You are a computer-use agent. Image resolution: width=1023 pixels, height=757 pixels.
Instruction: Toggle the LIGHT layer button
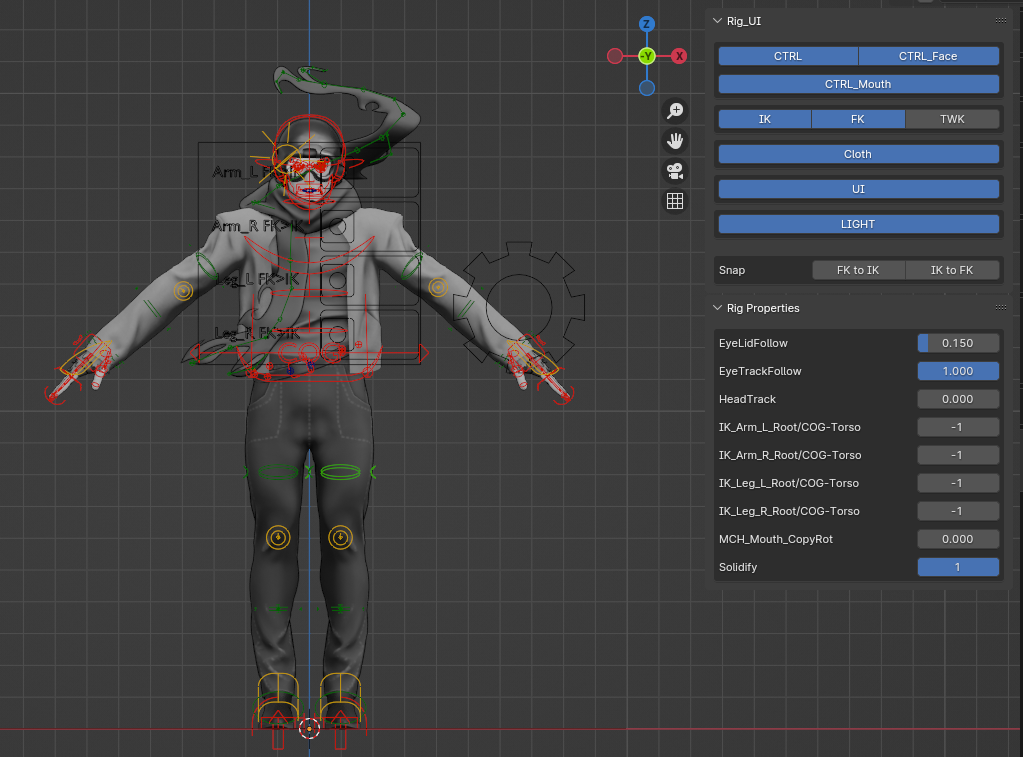[x=859, y=224]
